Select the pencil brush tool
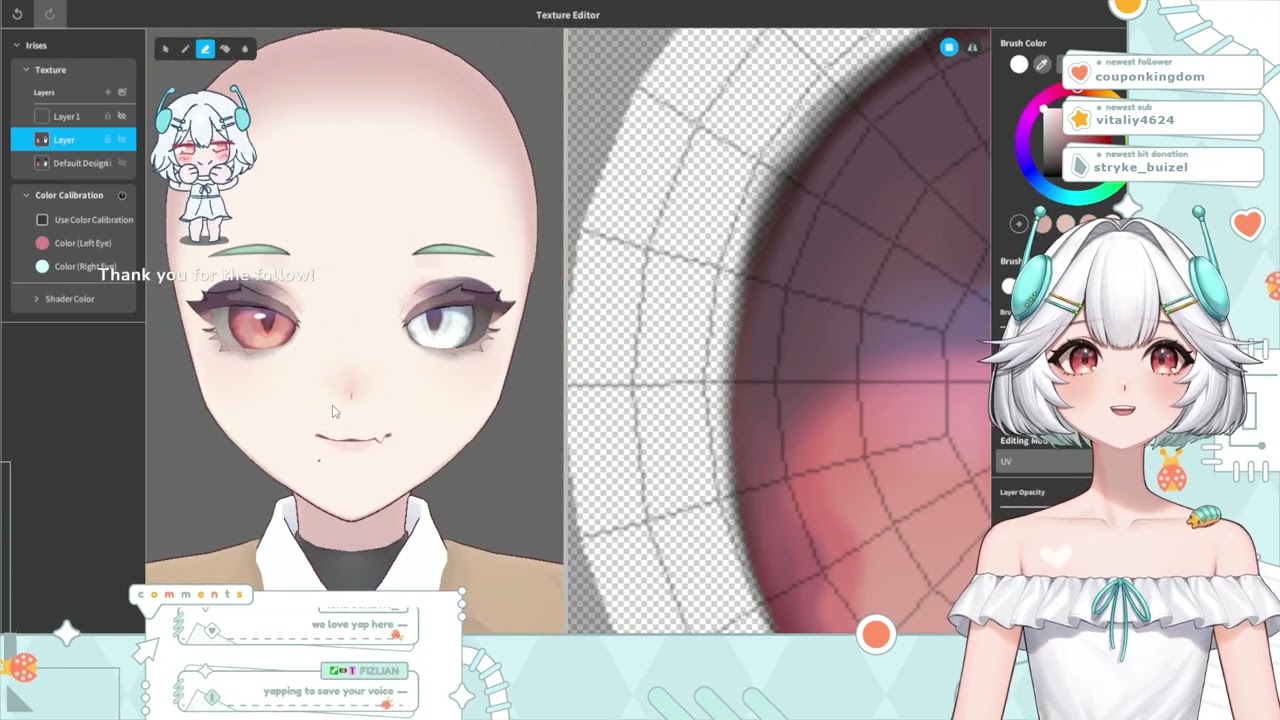The width and height of the screenshot is (1280, 720). tap(185, 49)
